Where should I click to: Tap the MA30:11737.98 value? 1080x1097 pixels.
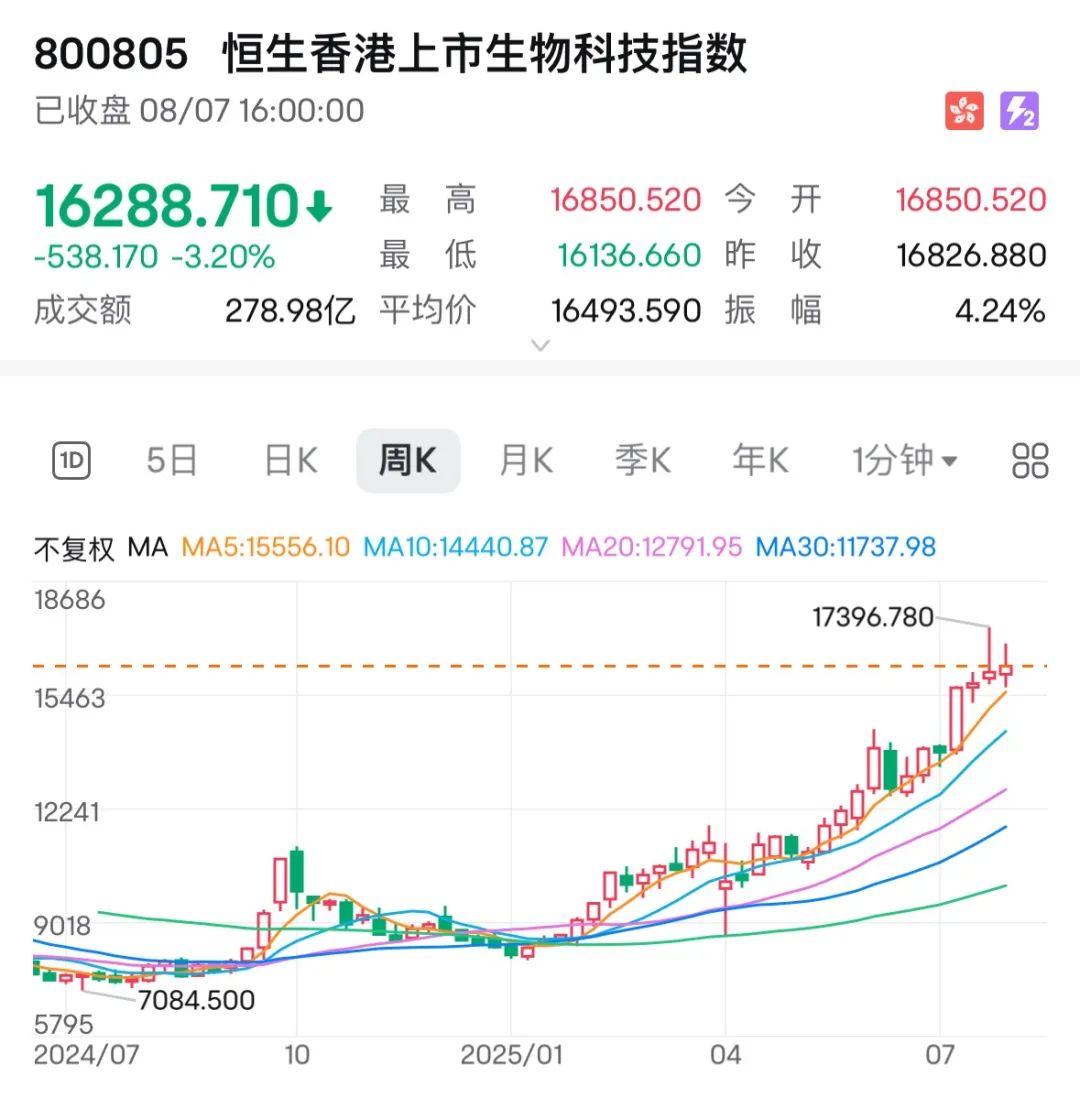click(846, 547)
